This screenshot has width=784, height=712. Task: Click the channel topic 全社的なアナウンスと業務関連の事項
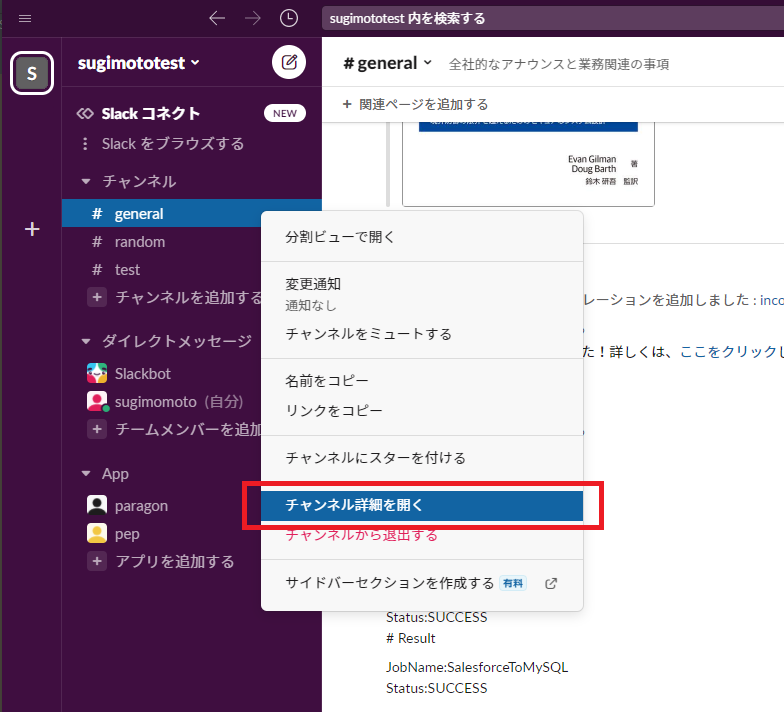pyautogui.click(x=558, y=64)
